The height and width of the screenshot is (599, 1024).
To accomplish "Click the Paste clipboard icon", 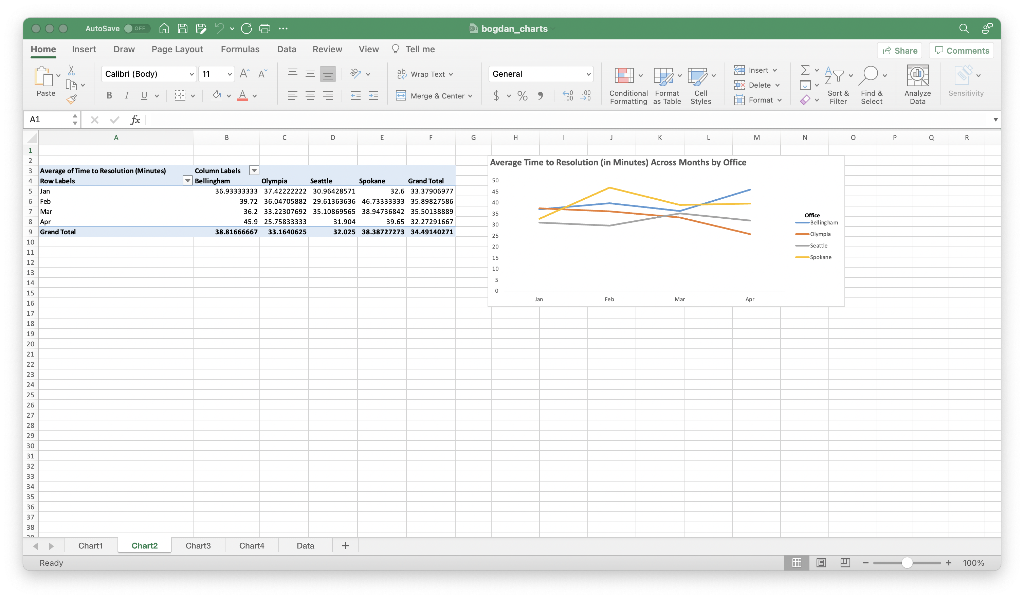I will tap(44, 77).
